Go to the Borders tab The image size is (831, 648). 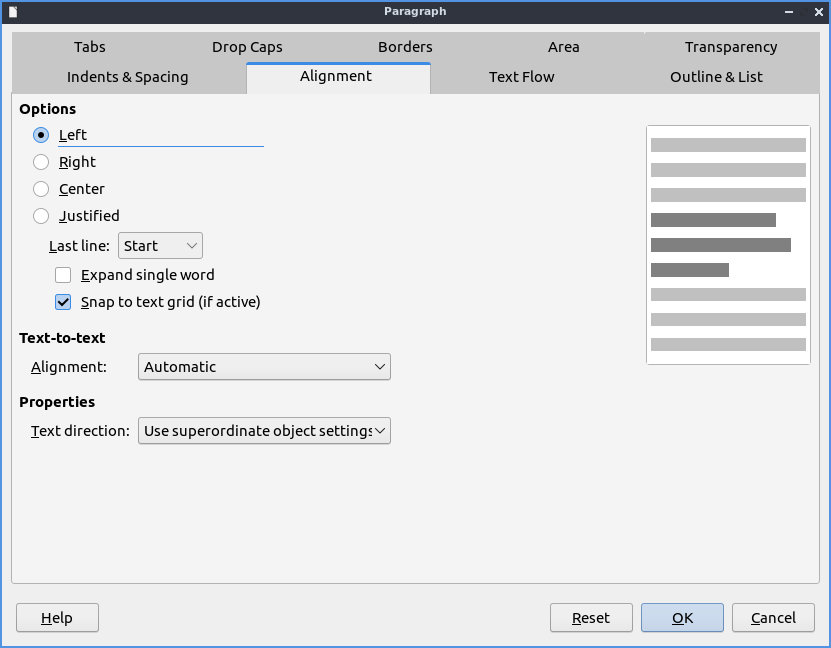click(x=405, y=47)
